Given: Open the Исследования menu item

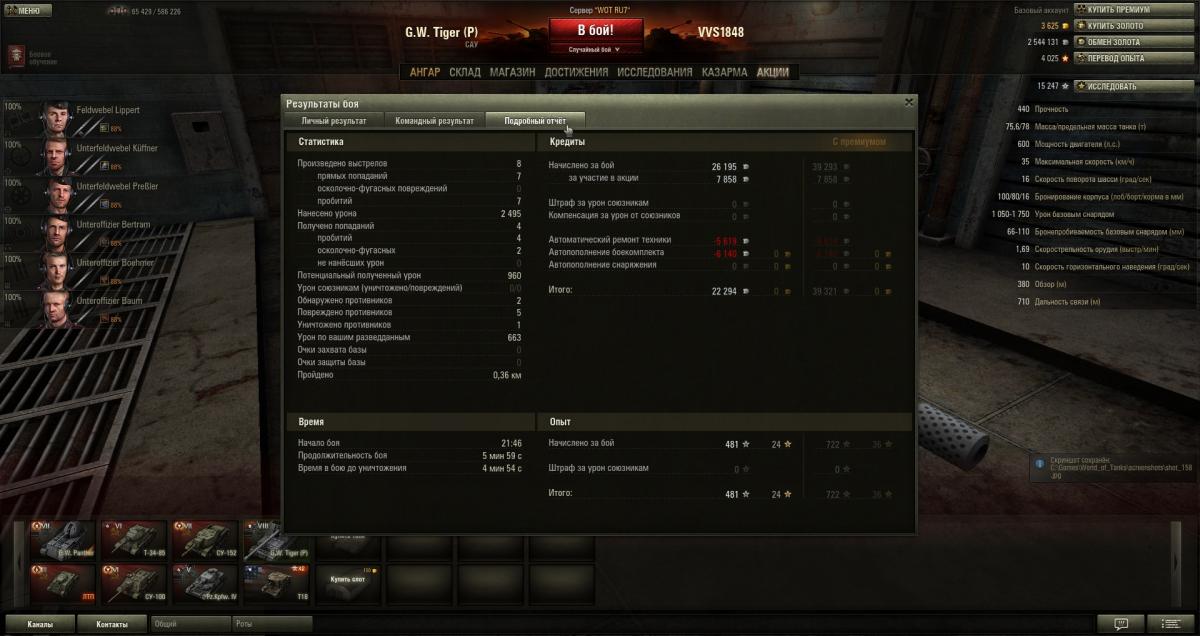Looking at the screenshot, I should pyautogui.click(x=654, y=72).
